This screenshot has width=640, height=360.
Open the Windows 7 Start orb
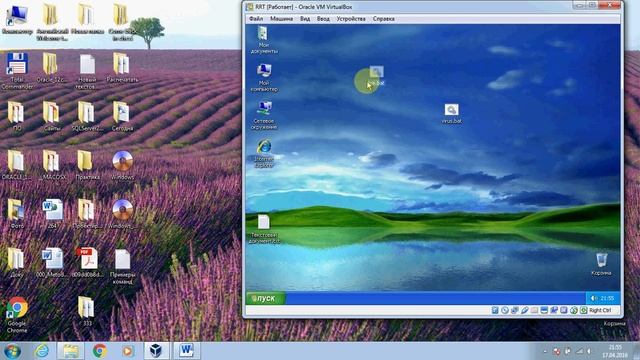click(x=12, y=351)
